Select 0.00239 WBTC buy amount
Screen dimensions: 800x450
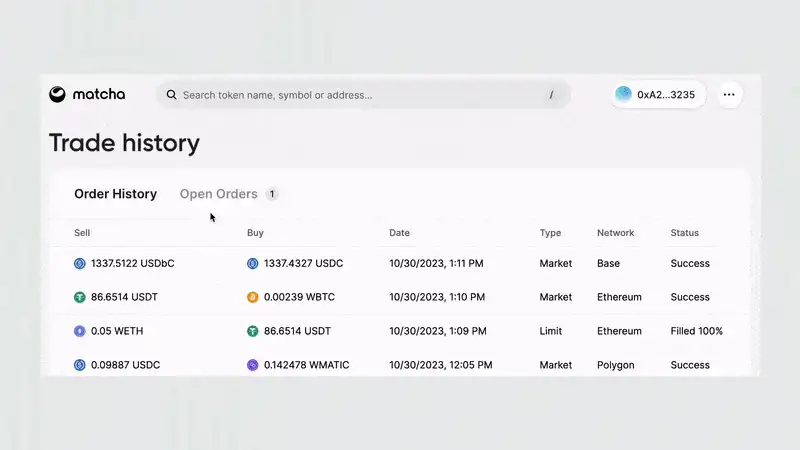coord(299,297)
